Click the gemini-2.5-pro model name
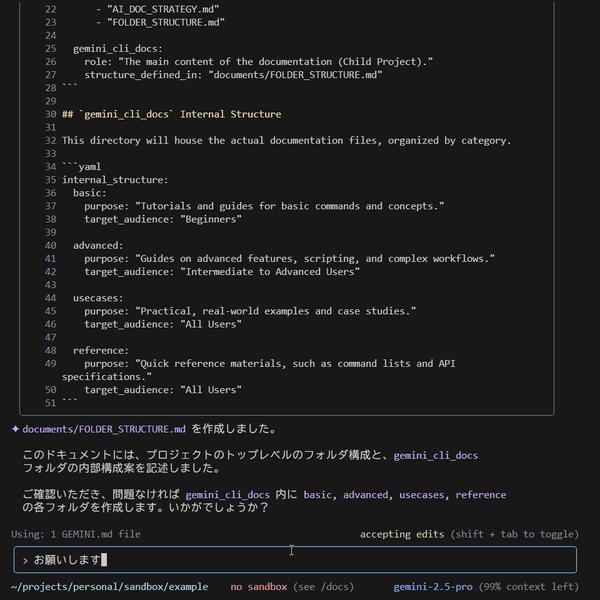This screenshot has width=600, height=600. (x=433, y=587)
